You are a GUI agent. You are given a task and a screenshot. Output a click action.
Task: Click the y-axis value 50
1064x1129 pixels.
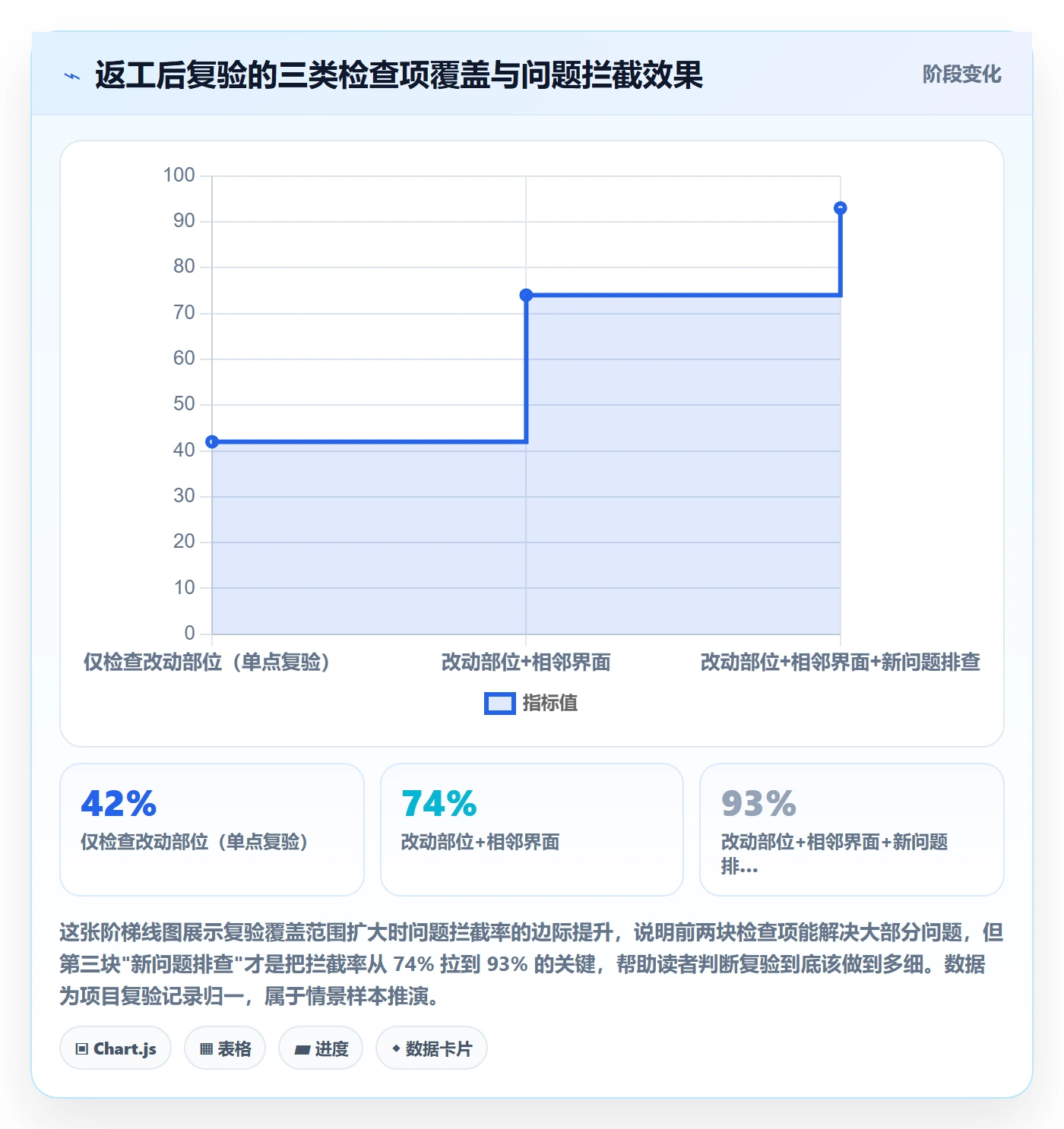[x=184, y=404]
